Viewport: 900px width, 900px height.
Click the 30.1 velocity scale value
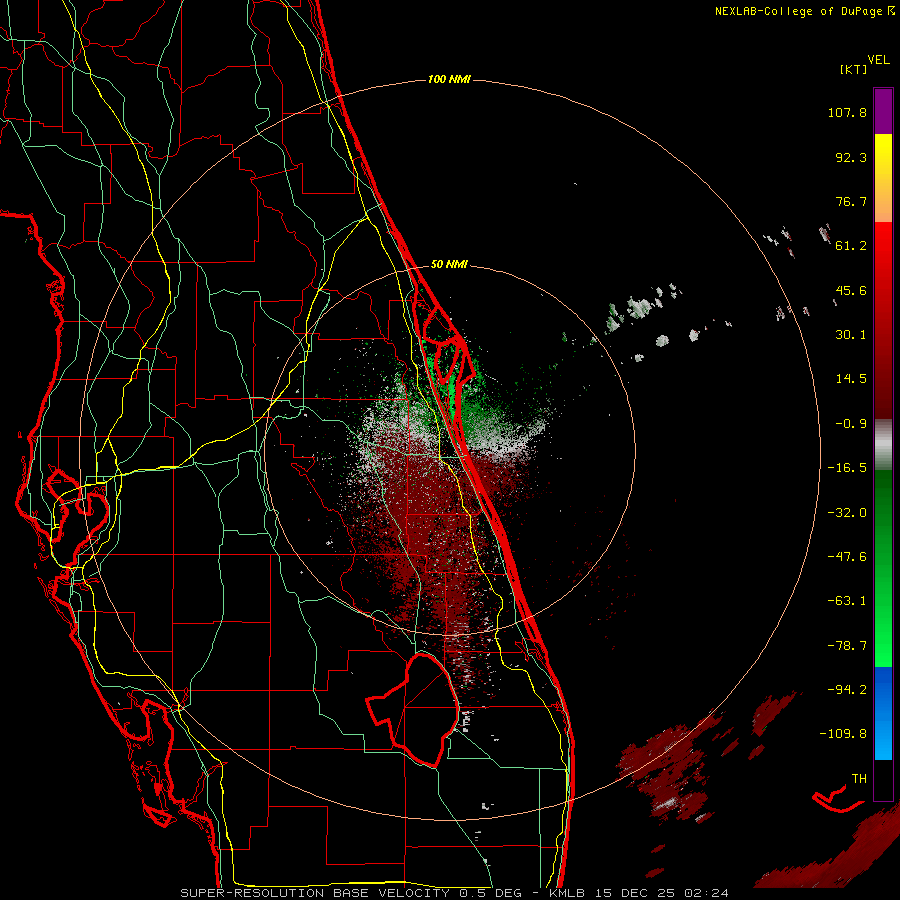tap(851, 335)
